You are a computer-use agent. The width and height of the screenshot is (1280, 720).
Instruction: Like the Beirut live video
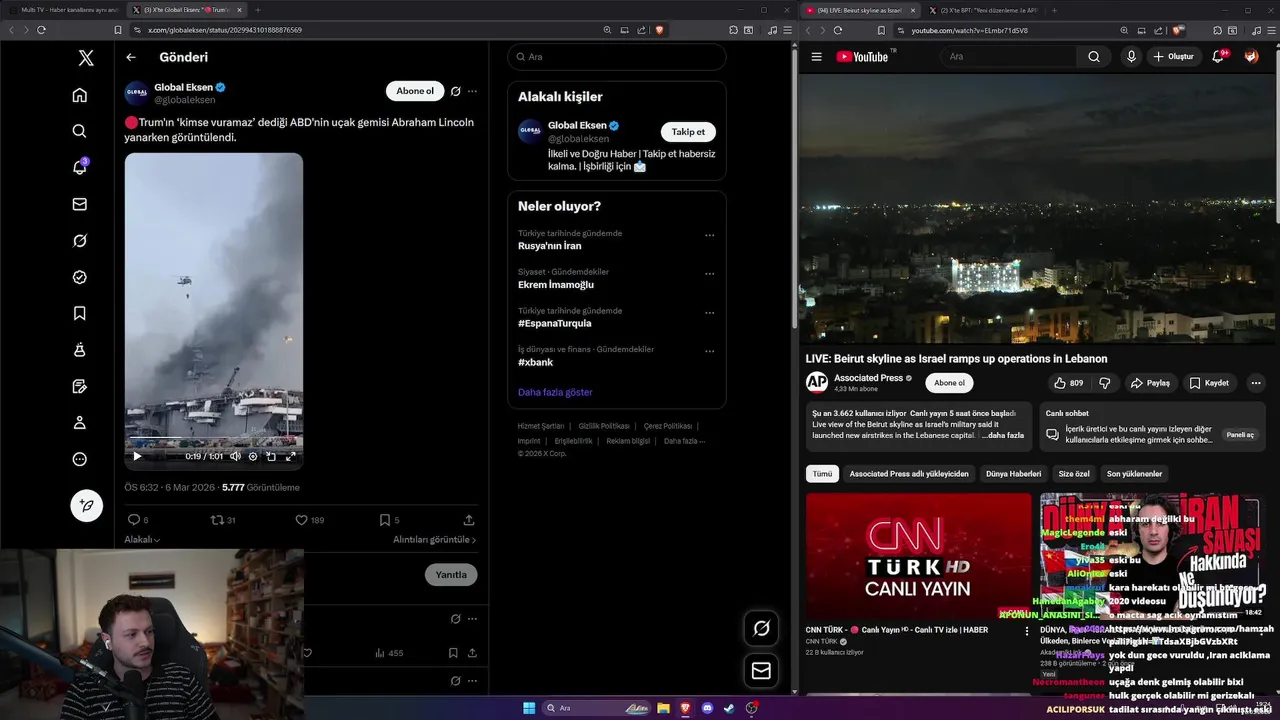(1068, 383)
